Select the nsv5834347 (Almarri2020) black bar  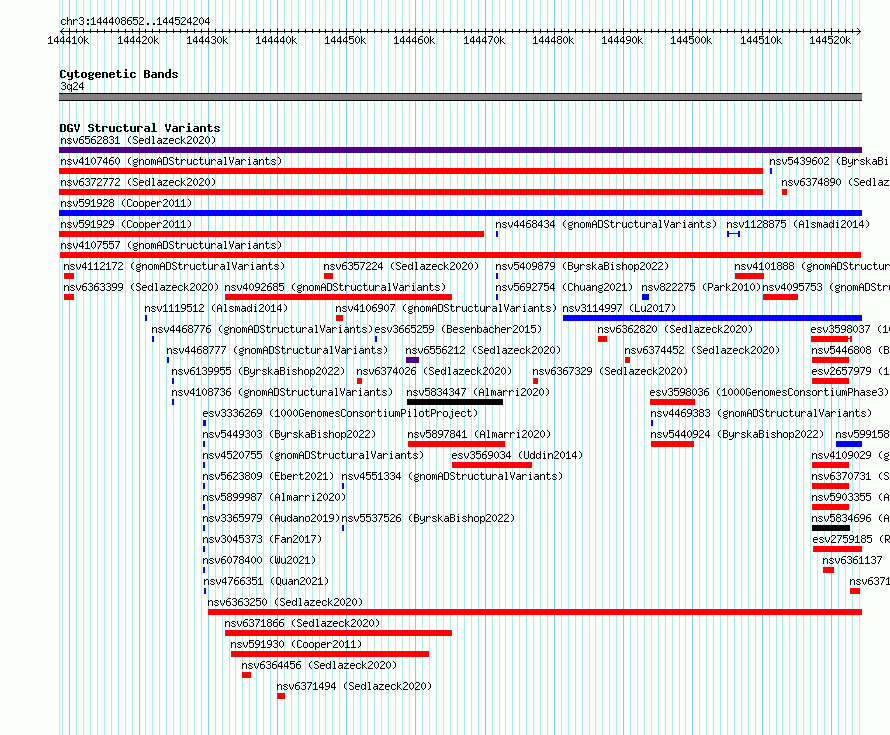tap(455, 402)
